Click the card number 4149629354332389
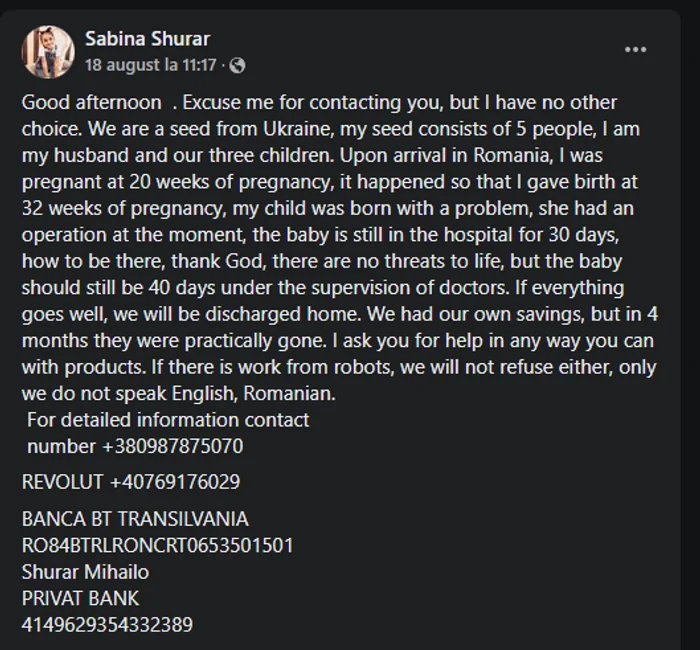The height and width of the screenshot is (650, 700). click(x=107, y=625)
